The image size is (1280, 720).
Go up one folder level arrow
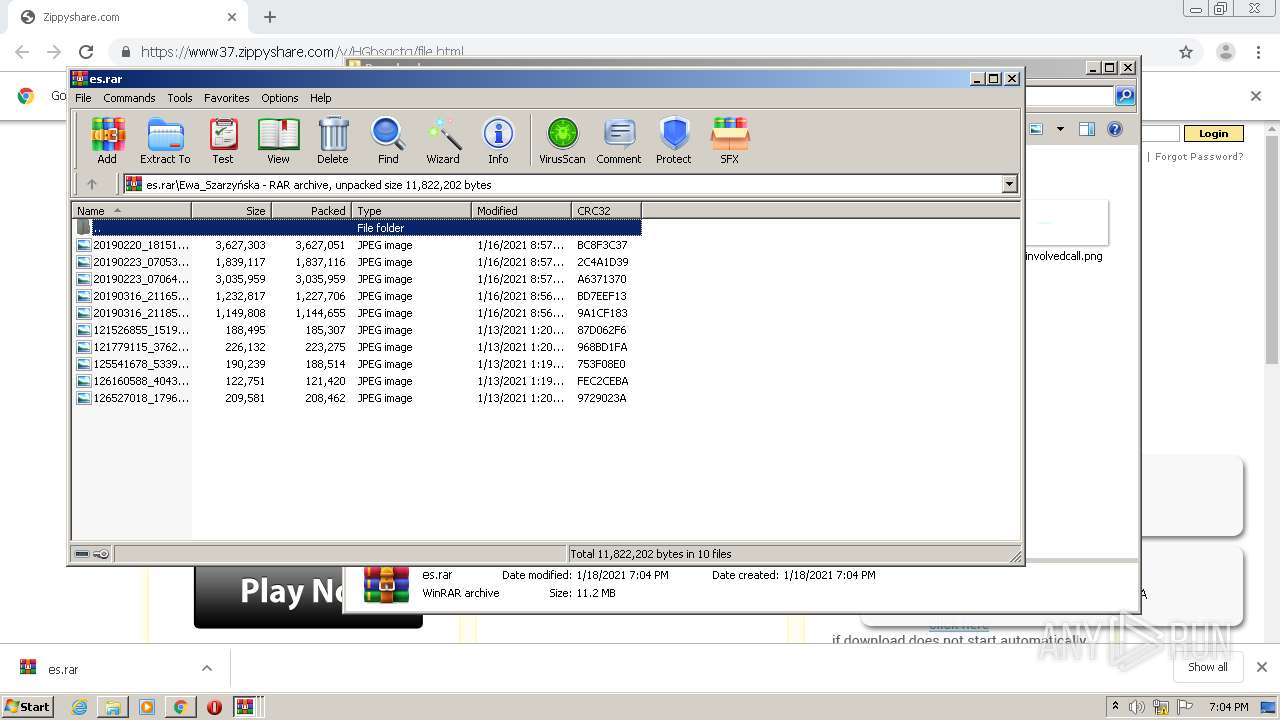click(92, 184)
